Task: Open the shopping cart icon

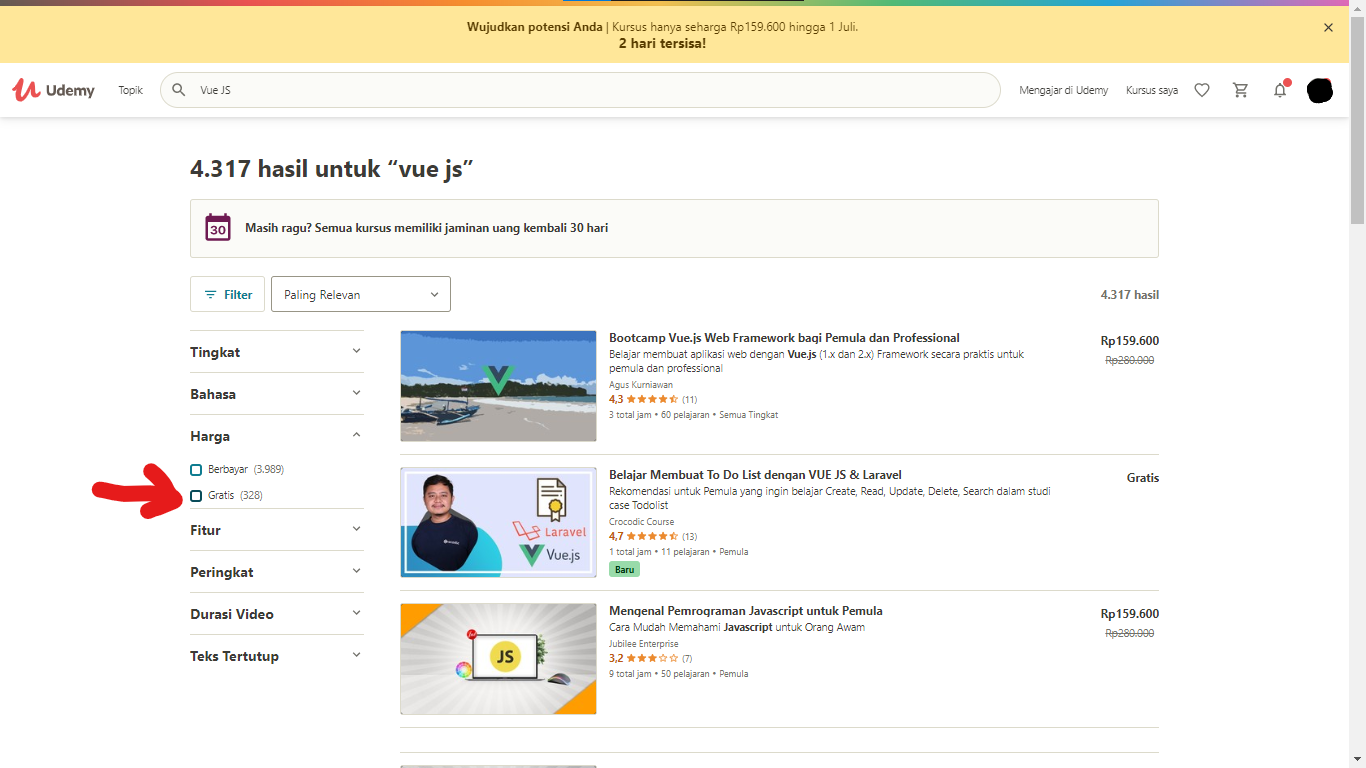Action: coord(1241,90)
